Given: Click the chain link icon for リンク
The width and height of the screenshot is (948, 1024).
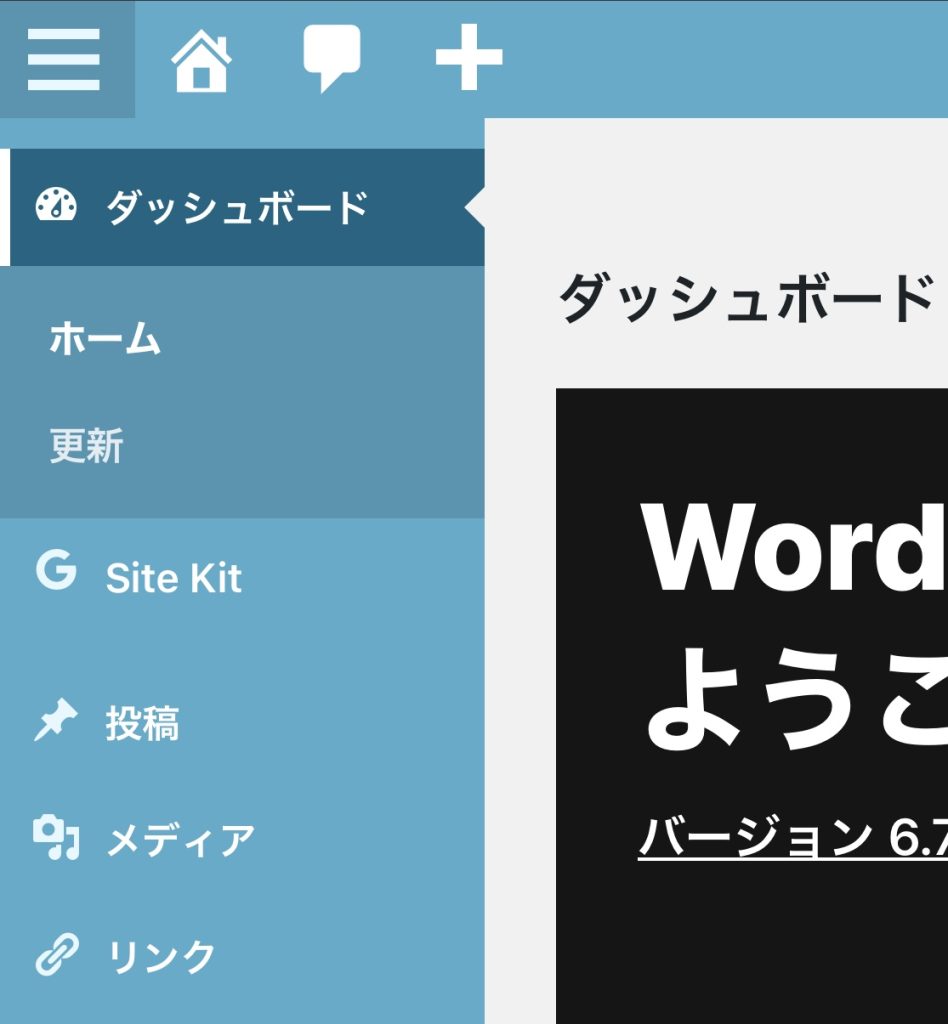Looking at the screenshot, I should pos(56,955).
